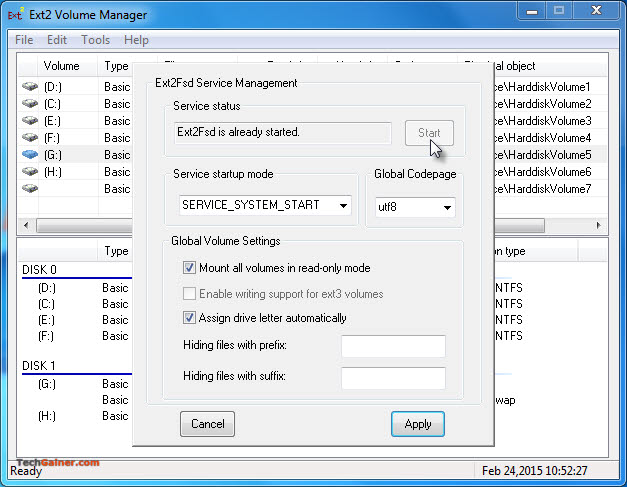Screen dimensions: 627x487
Task: Click the horizontal scrollbar thumb in volume list
Action: click(x=290, y=225)
